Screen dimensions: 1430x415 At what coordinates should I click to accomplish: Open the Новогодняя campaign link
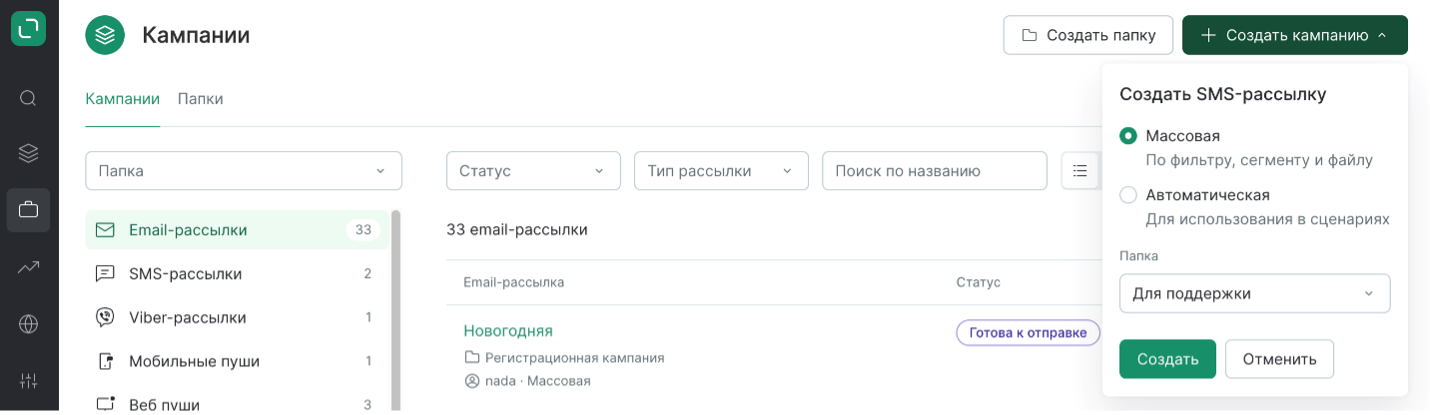tap(508, 331)
